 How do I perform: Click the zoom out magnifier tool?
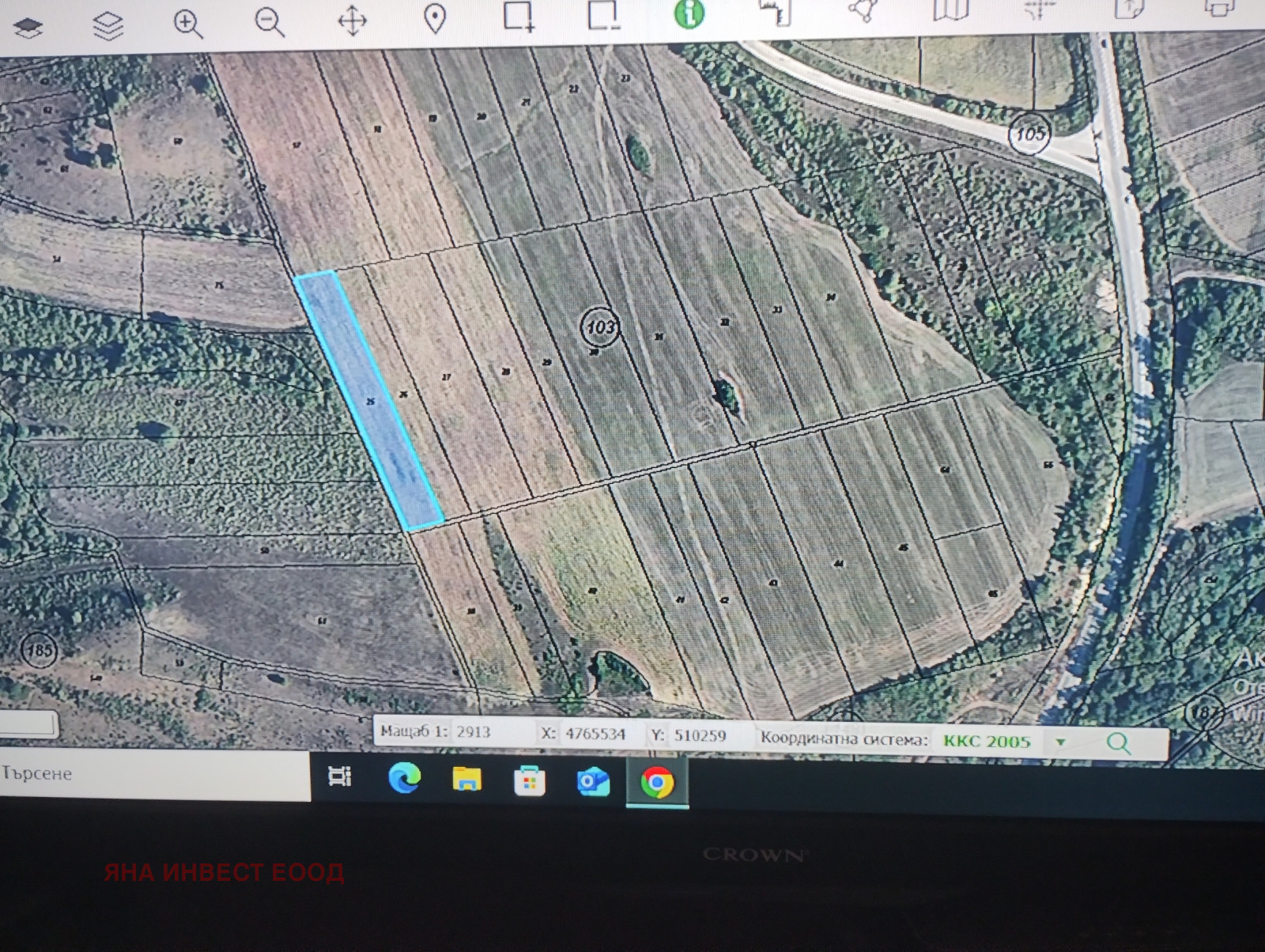269,22
